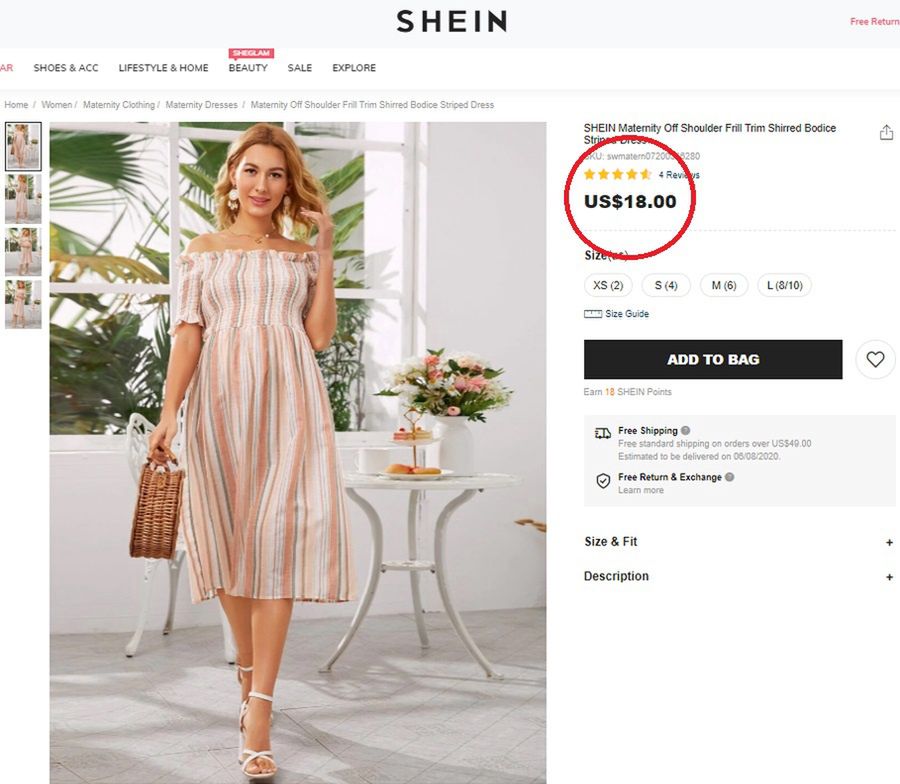Open the SALE menu item
The image size is (900, 784).
[x=300, y=68]
